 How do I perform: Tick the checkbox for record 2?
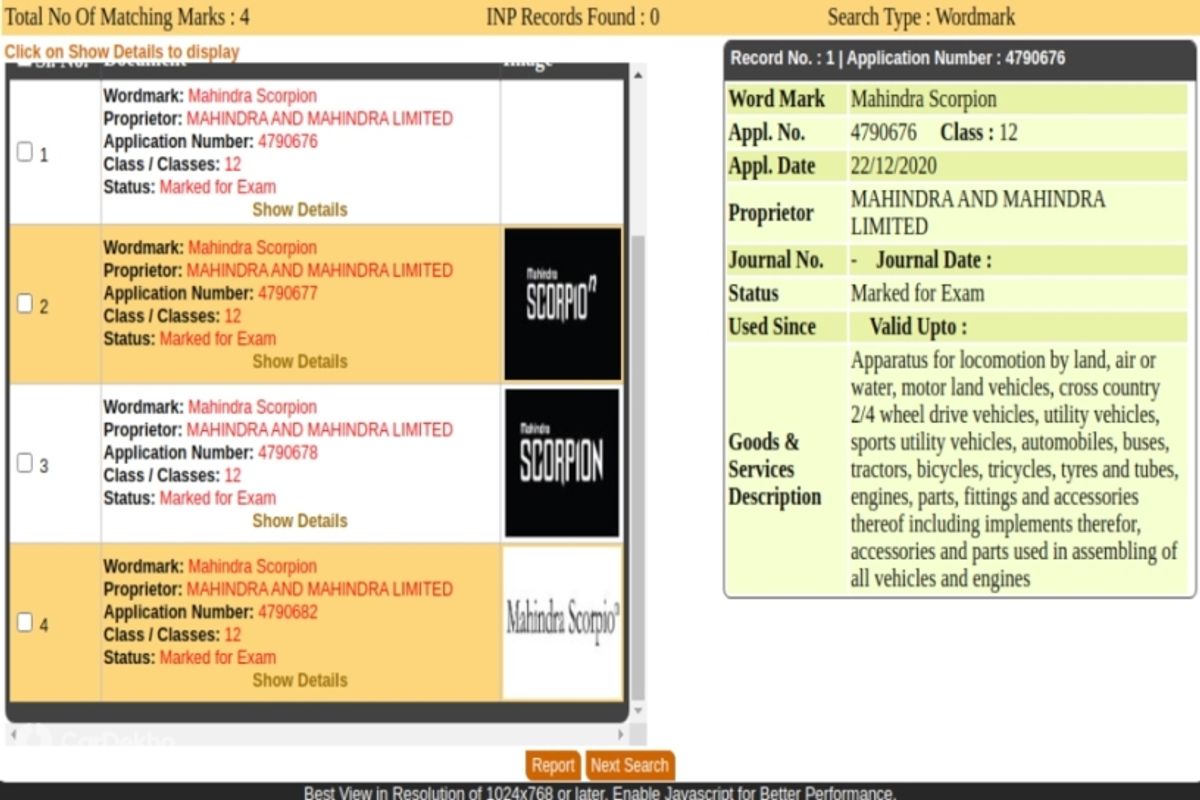click(25, 304)
